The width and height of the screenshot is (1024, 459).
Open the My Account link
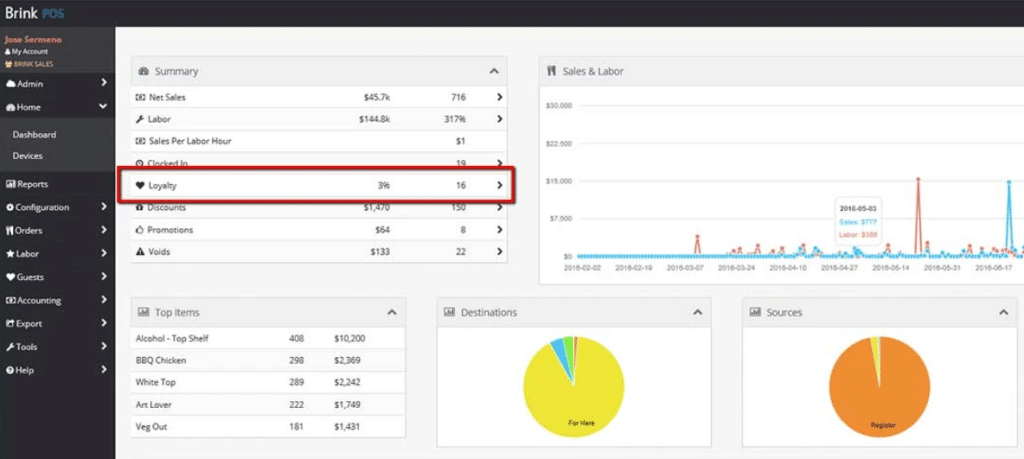coord(30,51)
